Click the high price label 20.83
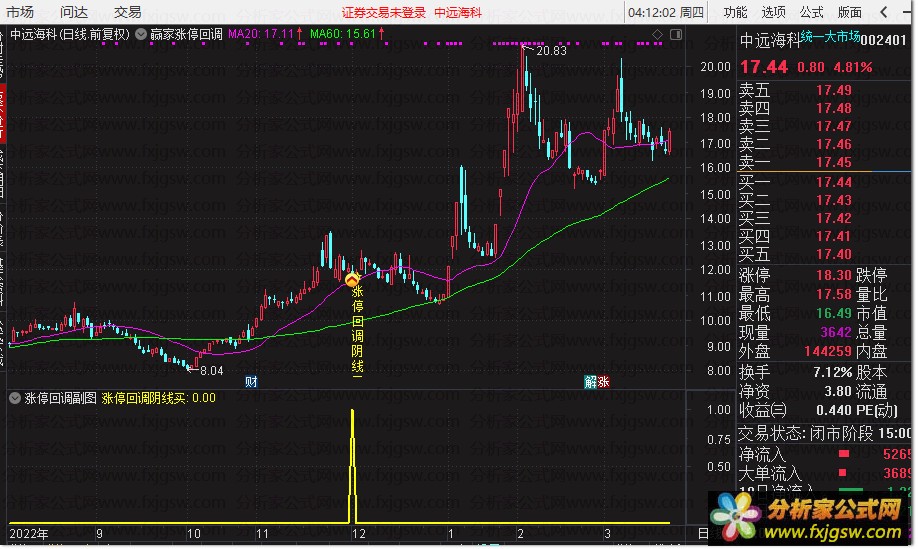Viewport: 918px width, 549px height. click(x=552, y=51)
